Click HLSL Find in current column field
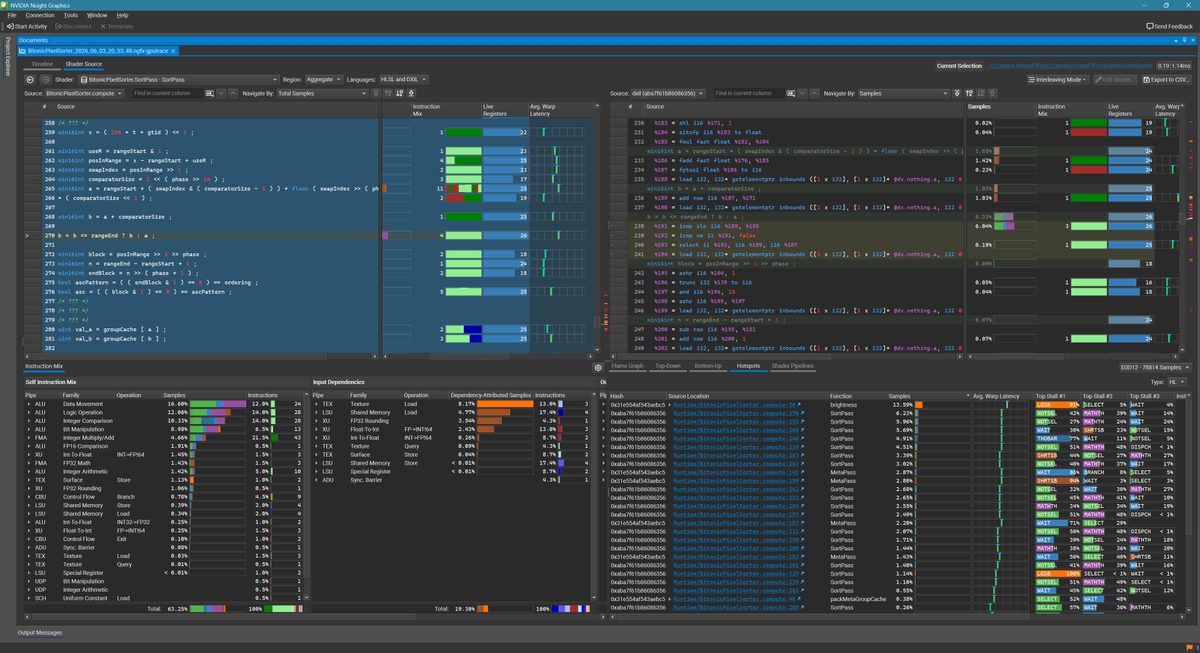 click(166, 93)
